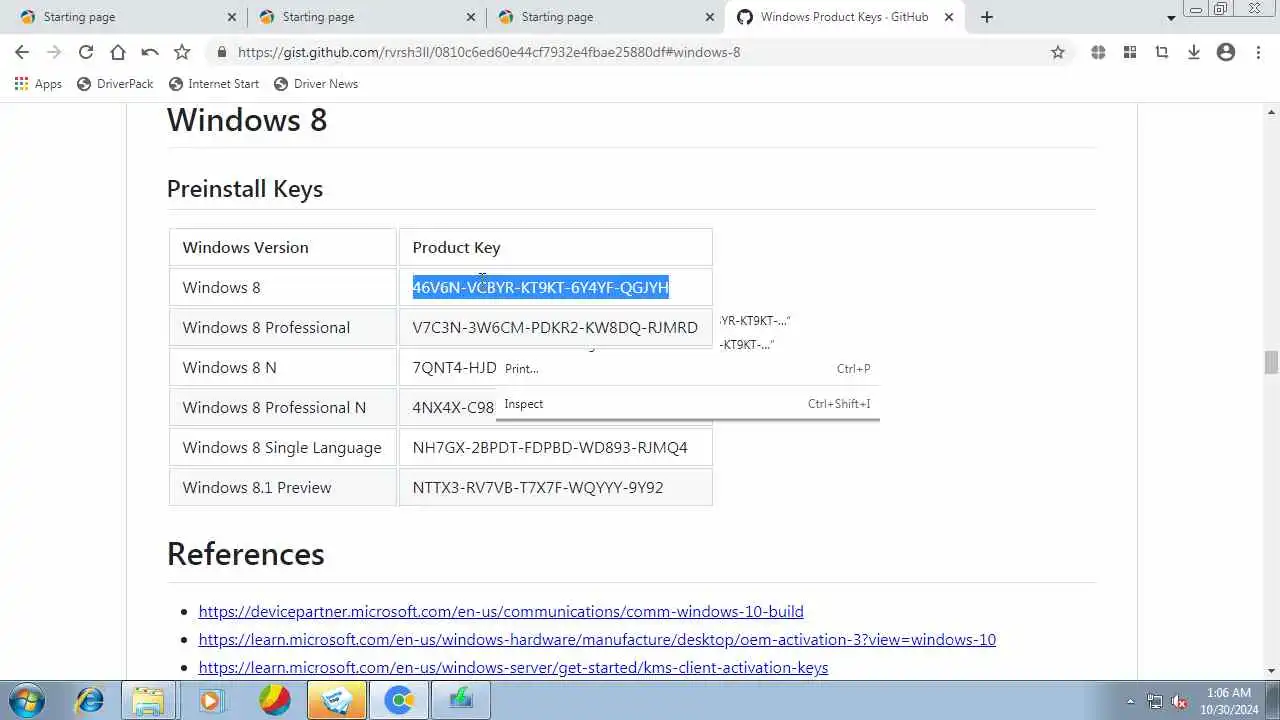1280x720 pixels.
Task: Click the forward navigation arrow
Action: click(54, 52)
